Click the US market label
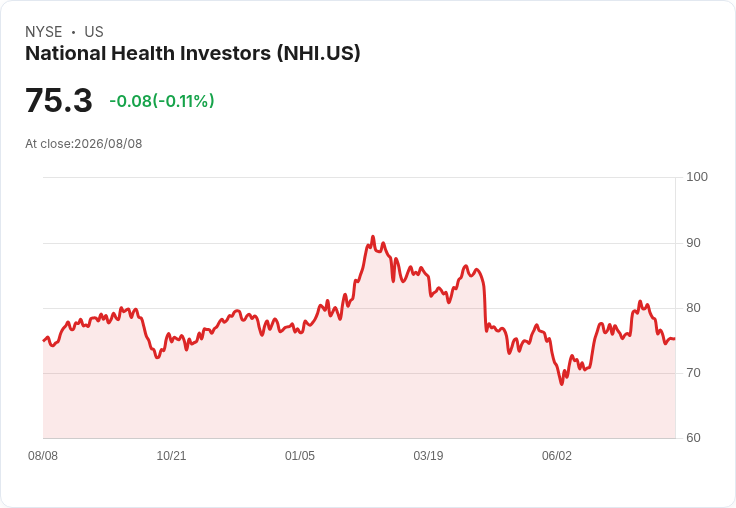Viewport: 736px width, 508px height. point(94,32)
